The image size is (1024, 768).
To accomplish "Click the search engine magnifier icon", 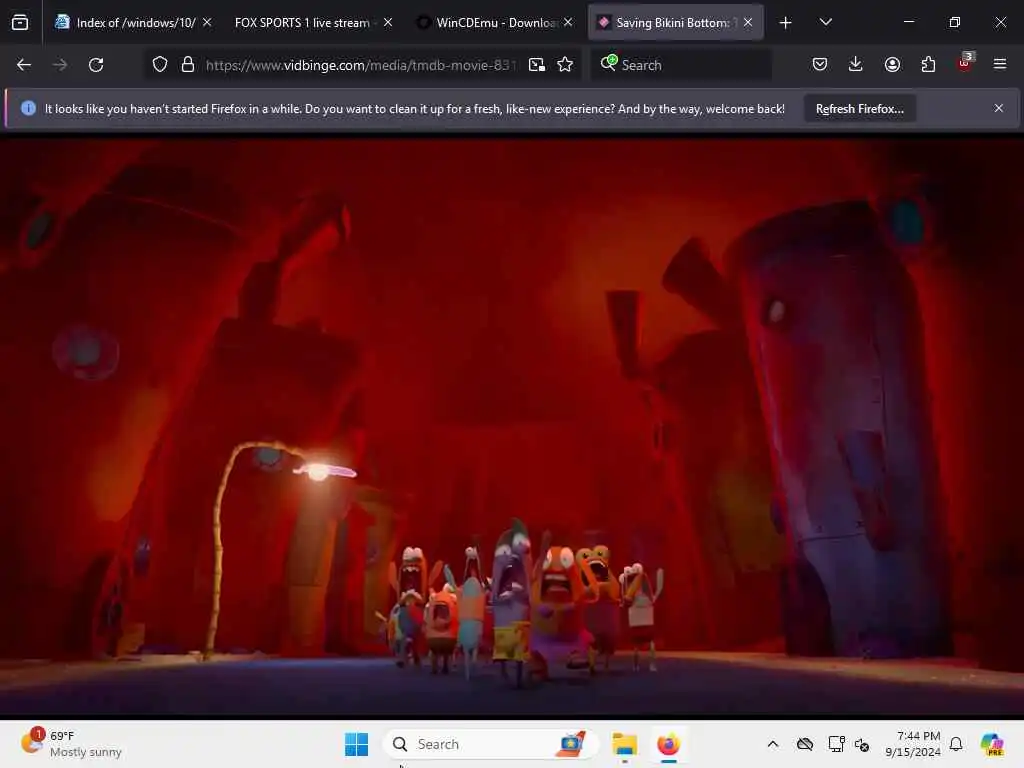I will click(x=609, y=63).
